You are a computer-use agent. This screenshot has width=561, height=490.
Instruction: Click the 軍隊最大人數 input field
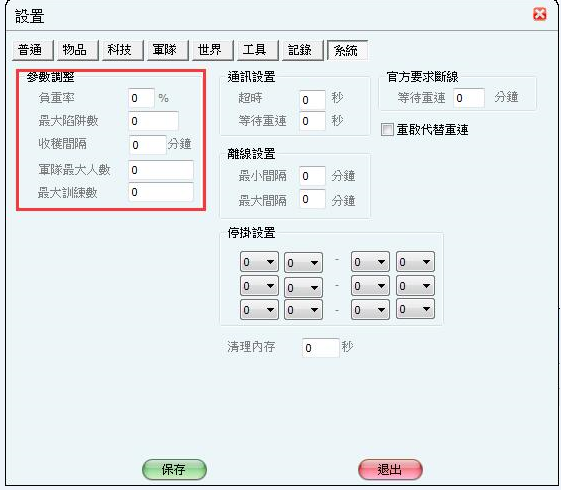(161, 170)
